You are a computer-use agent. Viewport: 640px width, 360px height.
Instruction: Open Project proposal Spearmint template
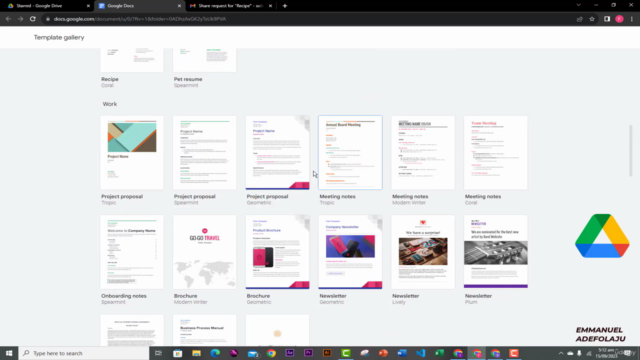pos(204,153)
